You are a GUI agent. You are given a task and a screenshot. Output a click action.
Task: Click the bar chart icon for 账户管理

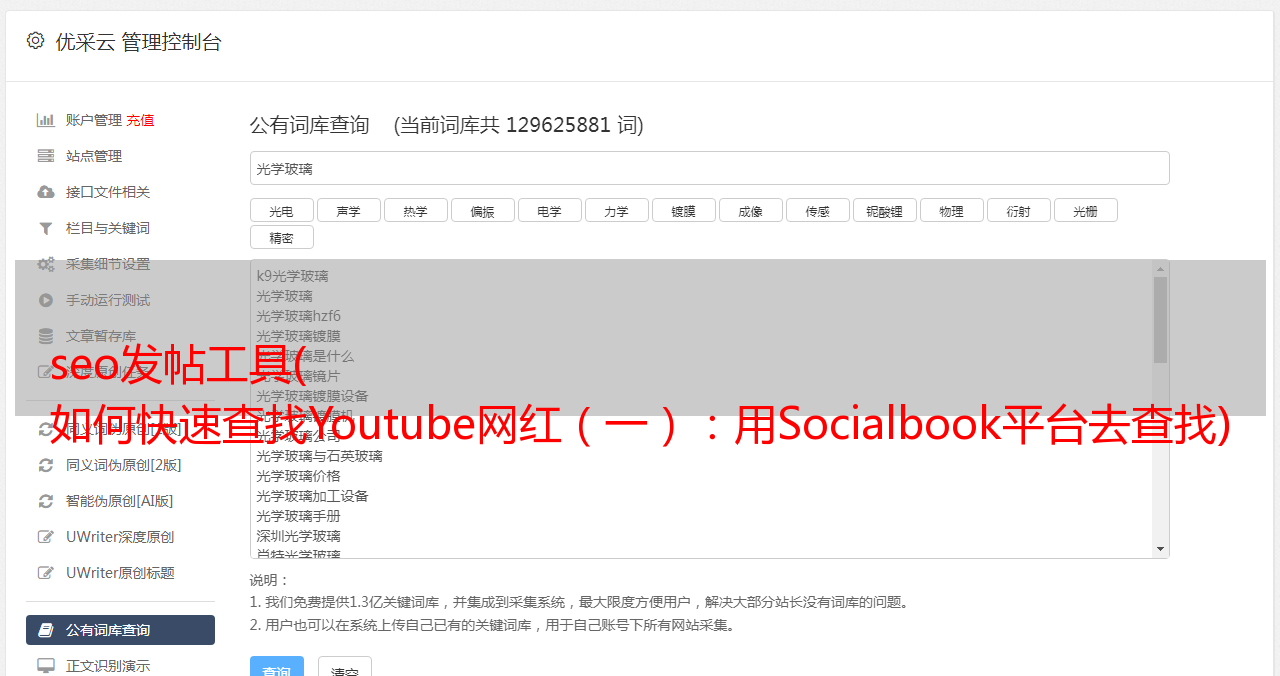click(x=46, y=120)
